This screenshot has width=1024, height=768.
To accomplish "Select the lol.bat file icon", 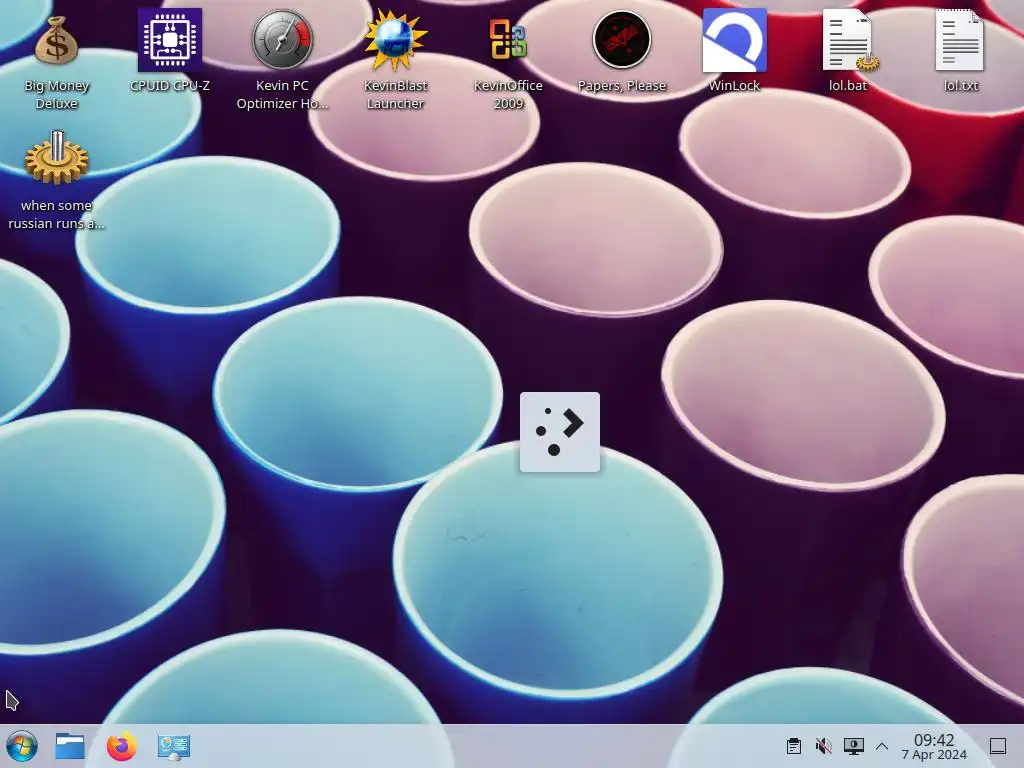I will click(x=849, y=40).
